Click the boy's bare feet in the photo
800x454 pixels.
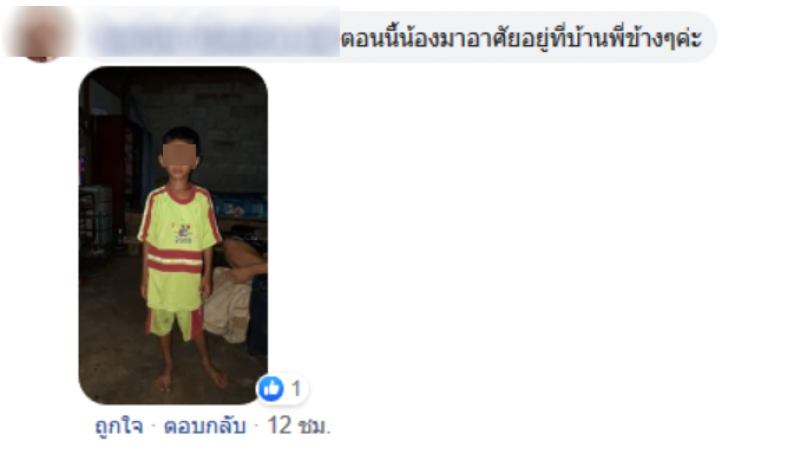[x=191, y=379]
